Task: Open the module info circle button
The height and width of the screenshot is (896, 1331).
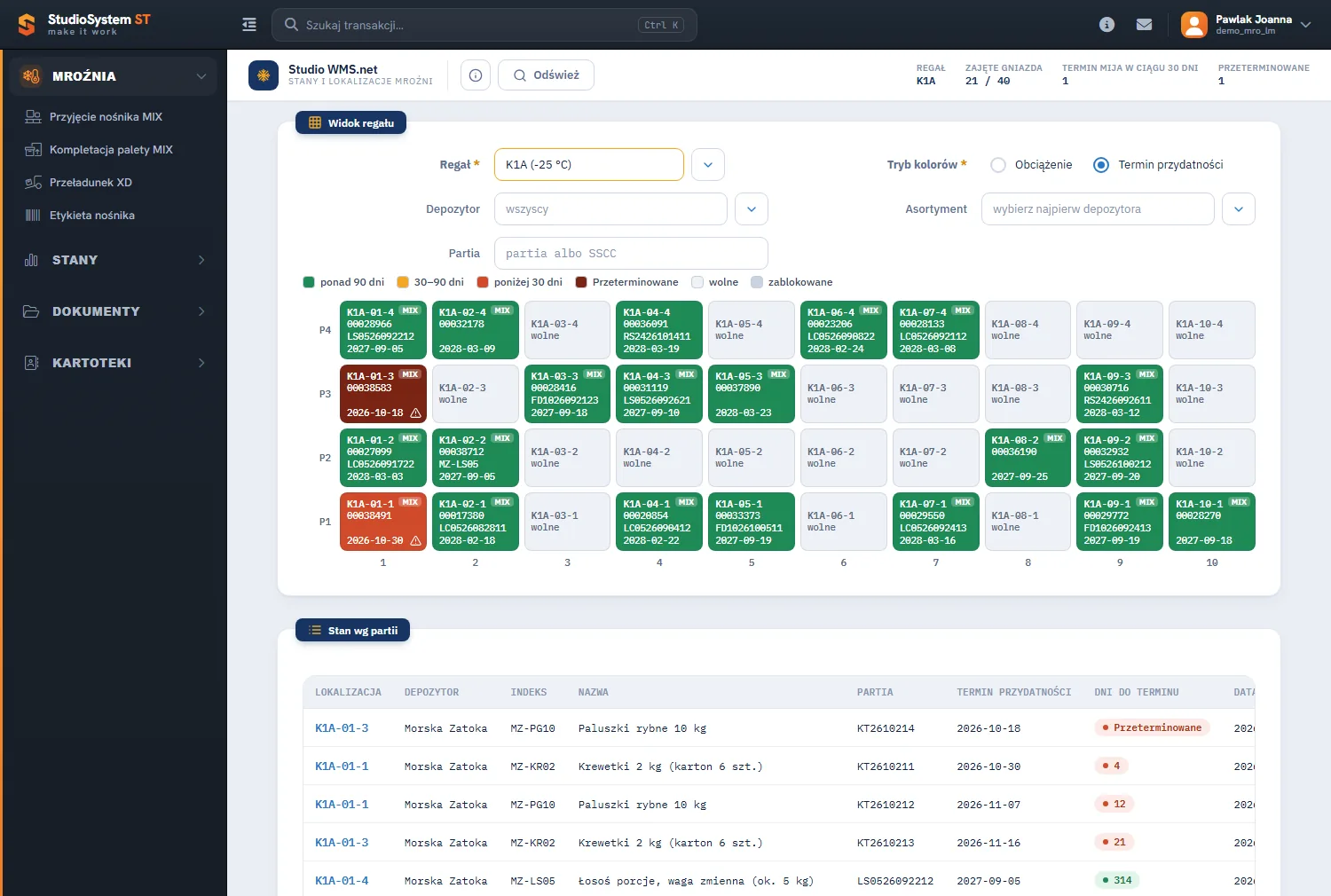Action: [x=476, y=75]
